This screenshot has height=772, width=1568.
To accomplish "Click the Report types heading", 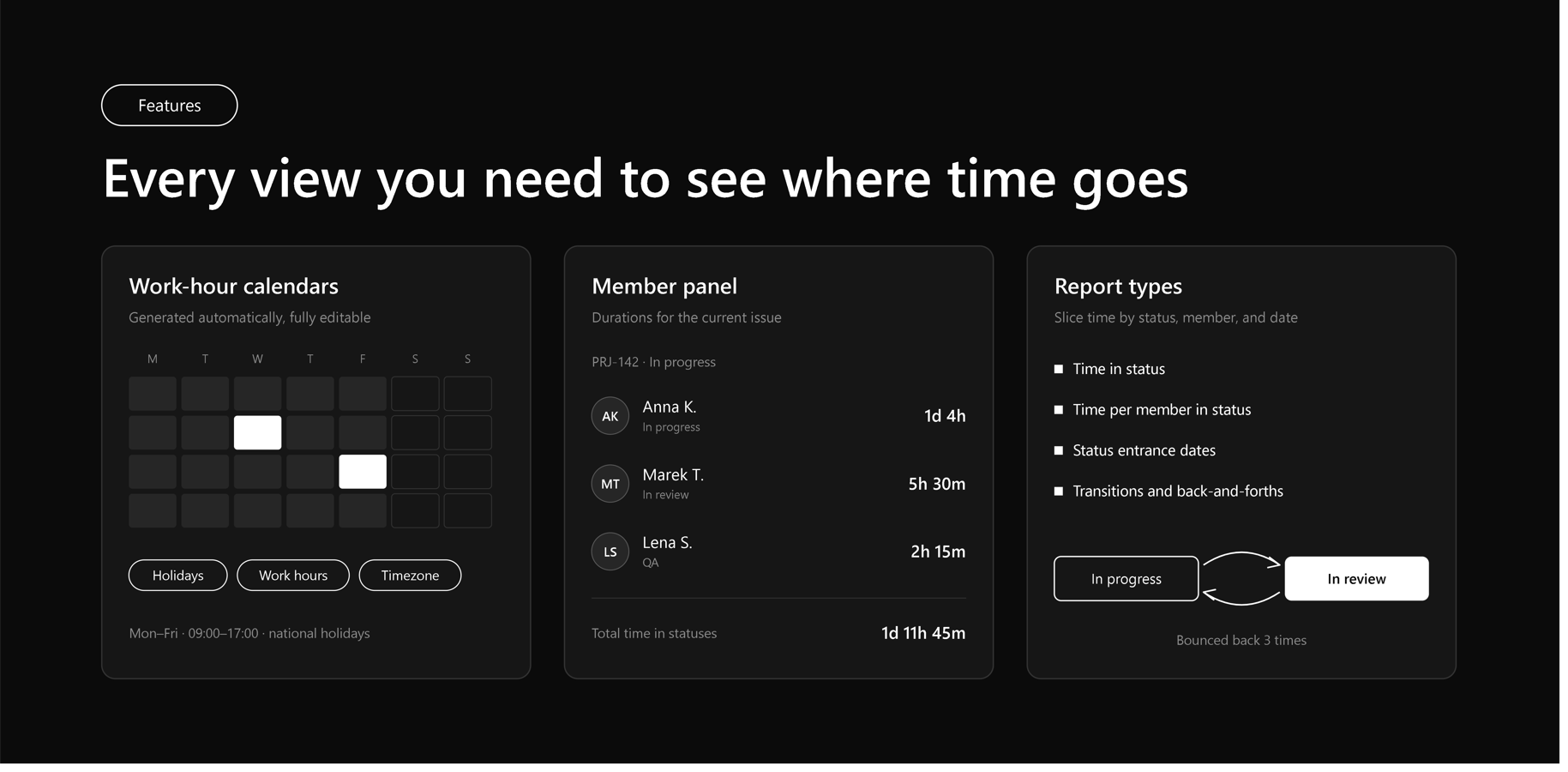I will coord(1118,286).
